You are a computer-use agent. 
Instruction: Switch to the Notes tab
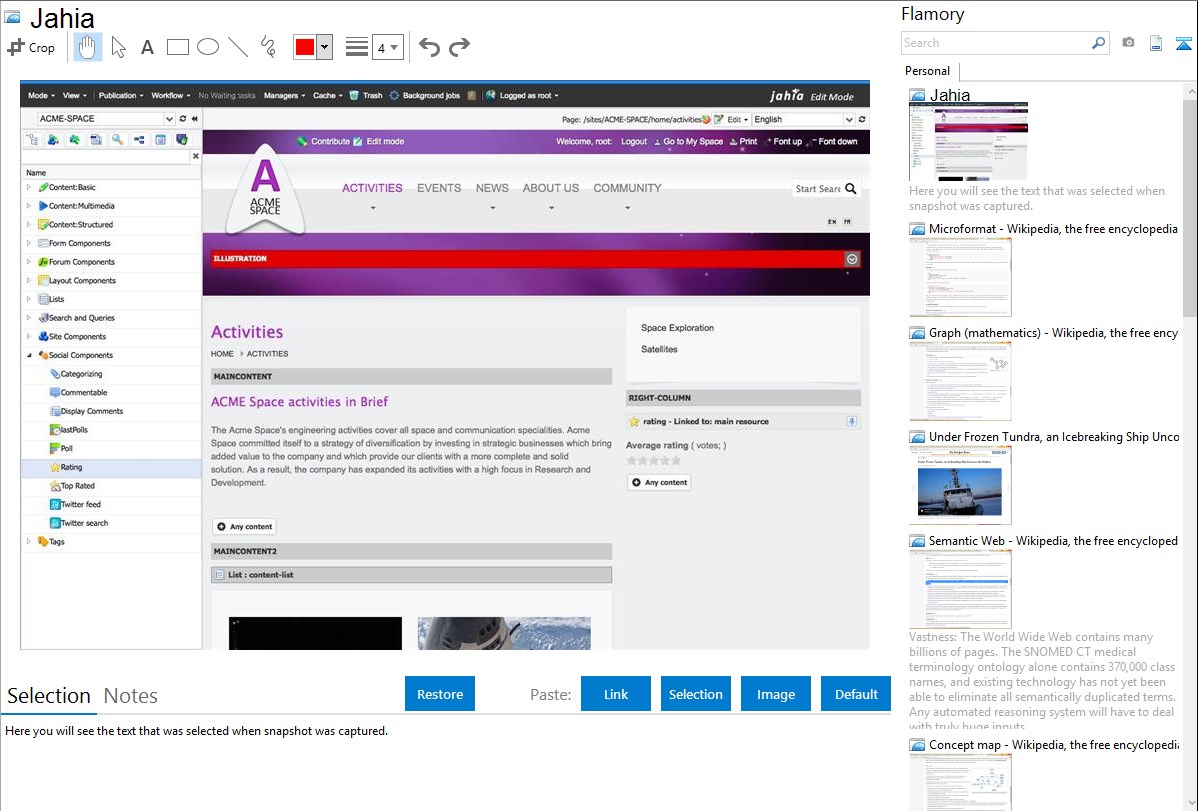point(131,696)
